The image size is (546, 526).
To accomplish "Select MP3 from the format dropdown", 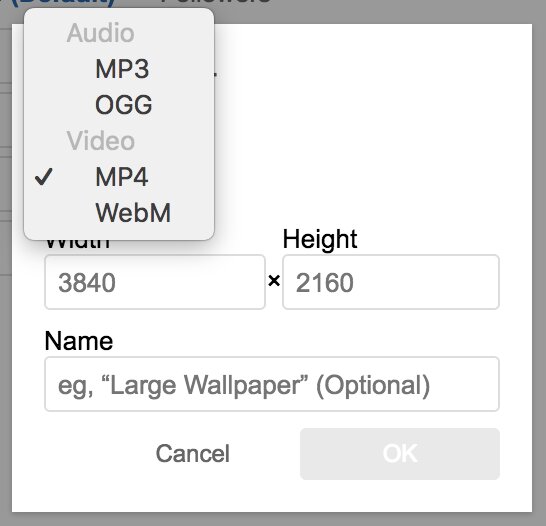I will point(119,69).
